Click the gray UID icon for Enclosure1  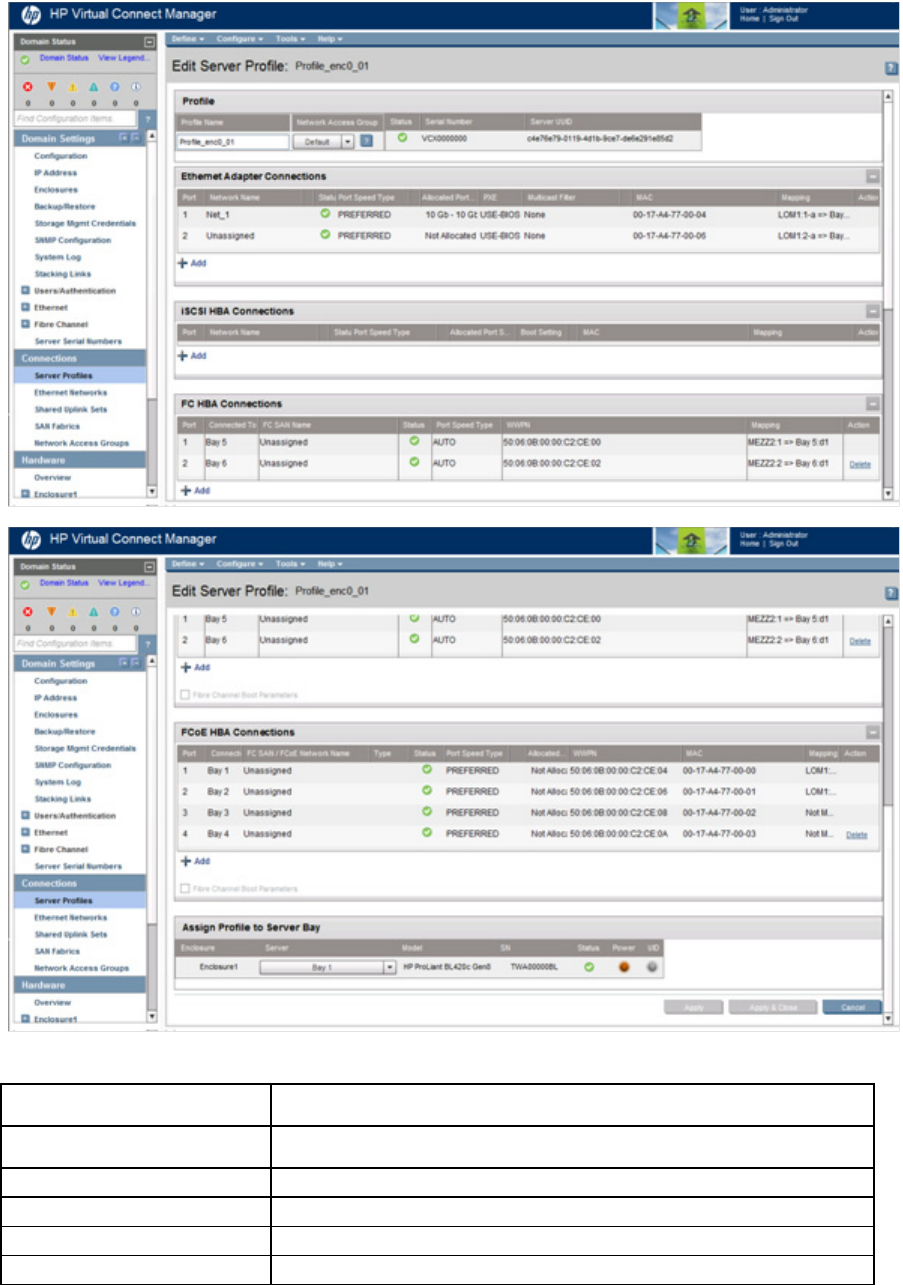(x=654, y=966)
